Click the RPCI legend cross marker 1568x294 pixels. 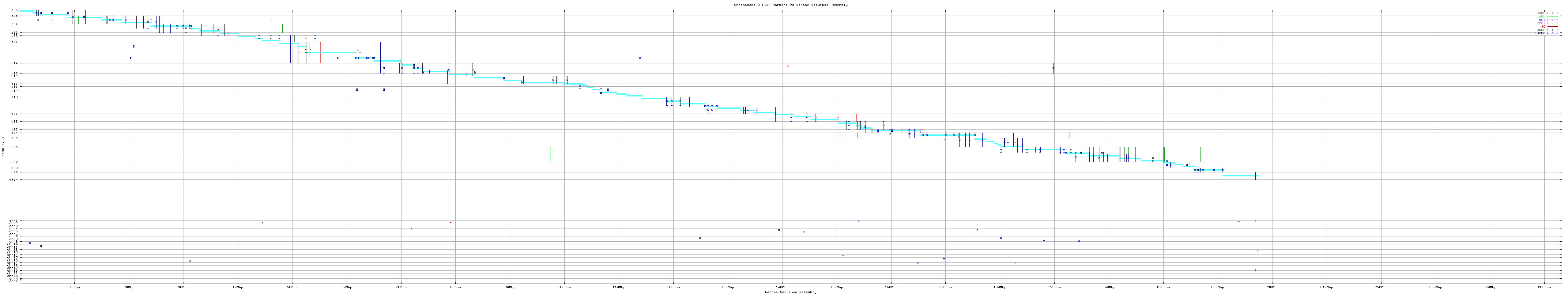tap(1553, 23)
